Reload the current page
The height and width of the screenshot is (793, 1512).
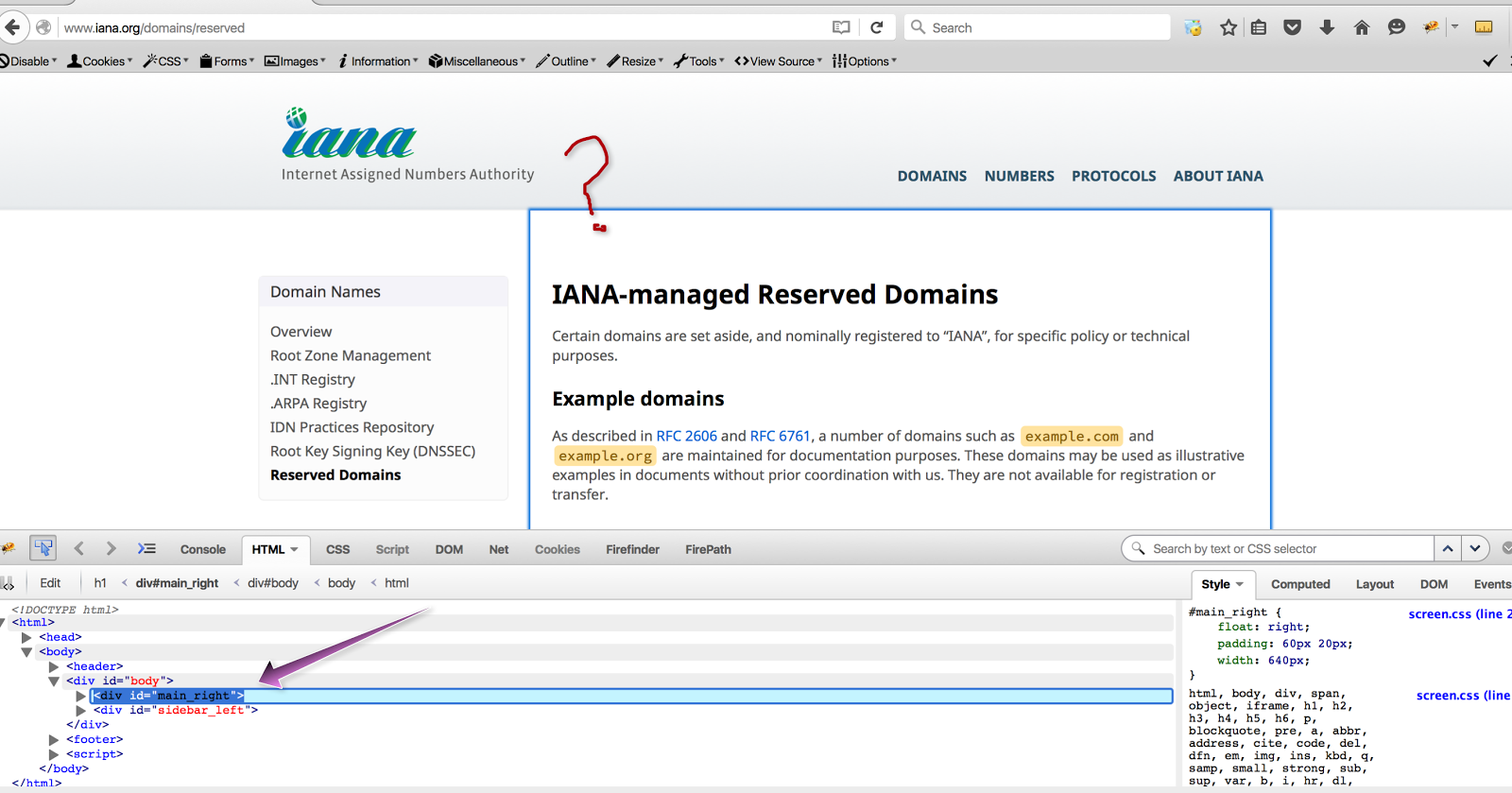(x=877, y=27)
